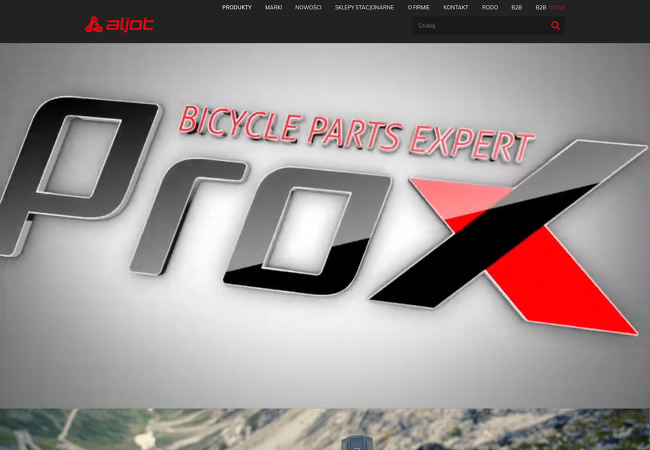Open the KONTAKT page
650x450 pixels.
pos(456,7)
